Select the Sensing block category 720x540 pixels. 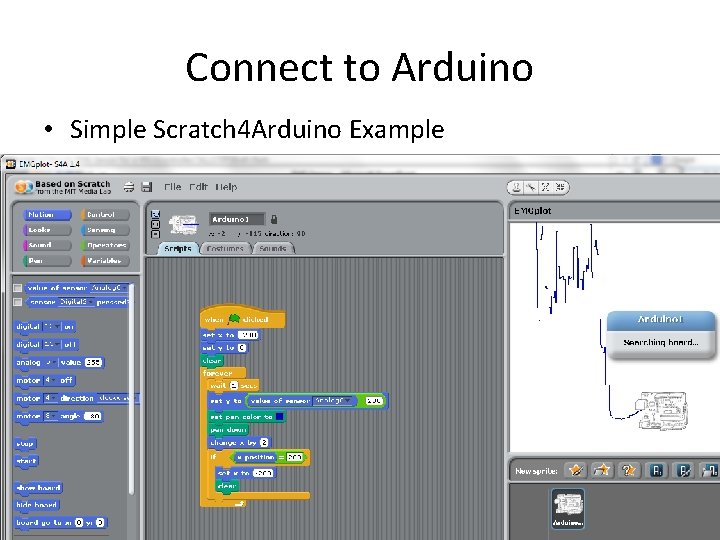tap(105, 230)
